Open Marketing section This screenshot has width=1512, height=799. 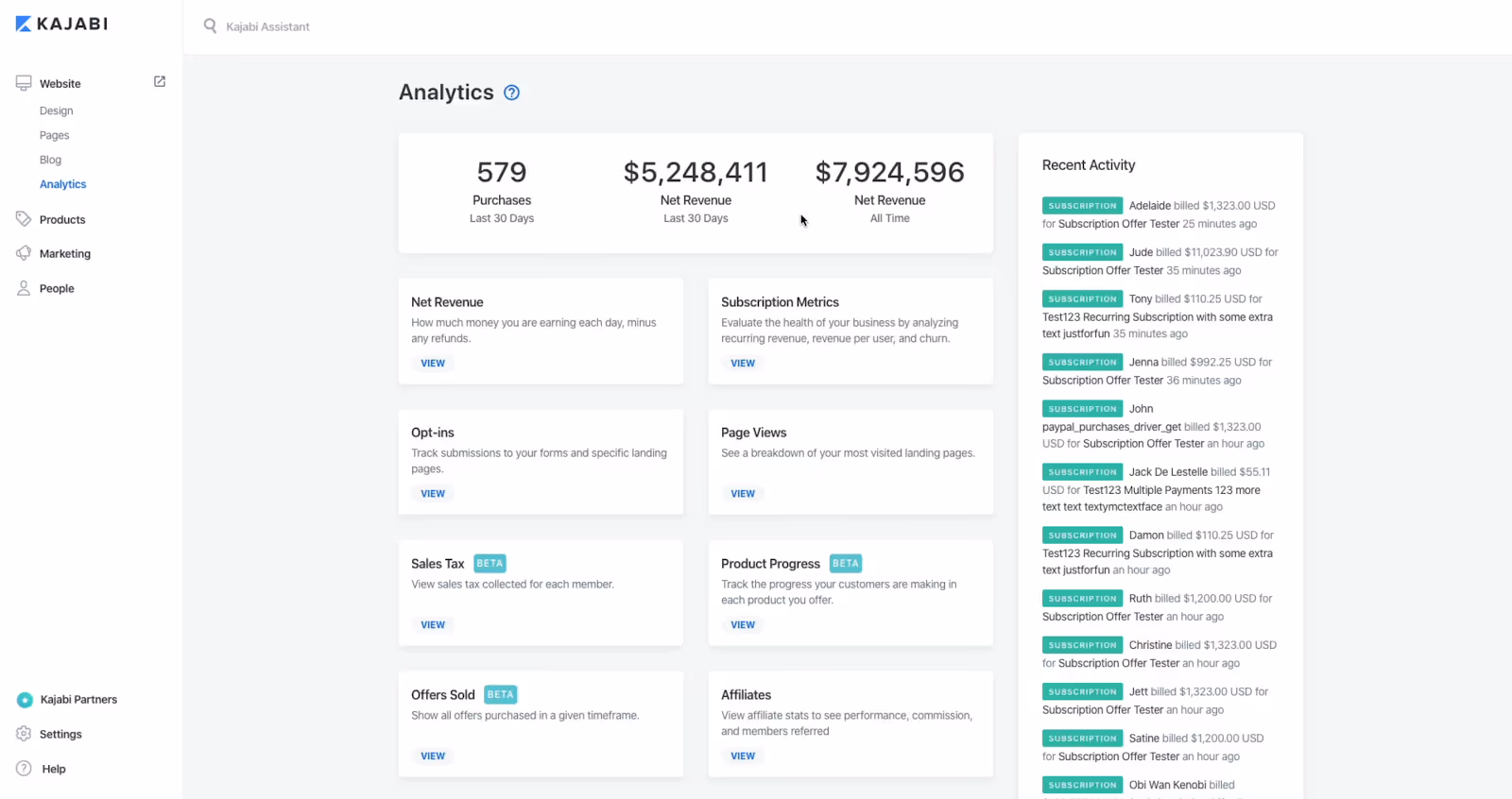coord(65,254)
